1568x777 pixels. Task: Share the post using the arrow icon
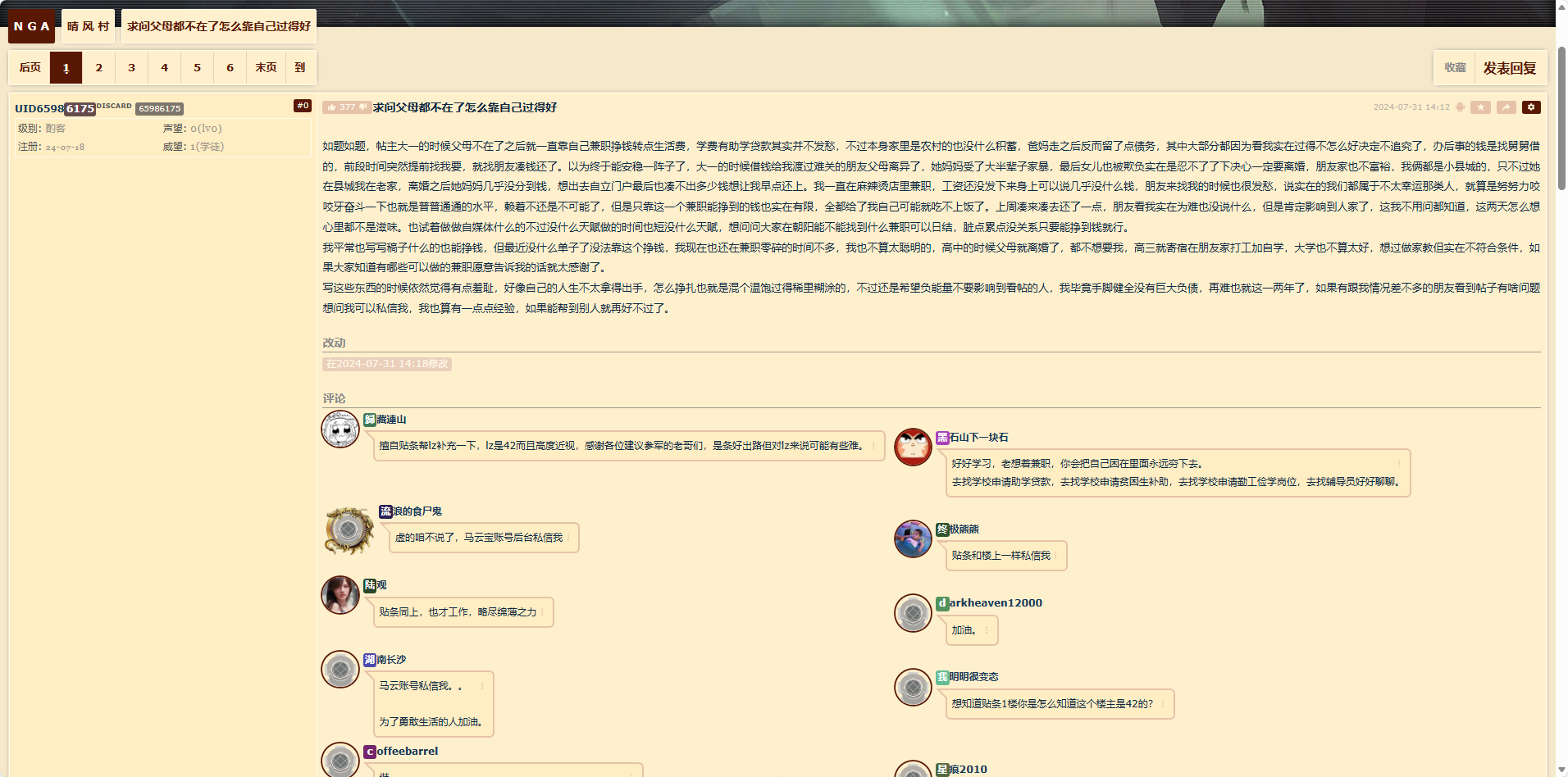tap(1506, 107)
